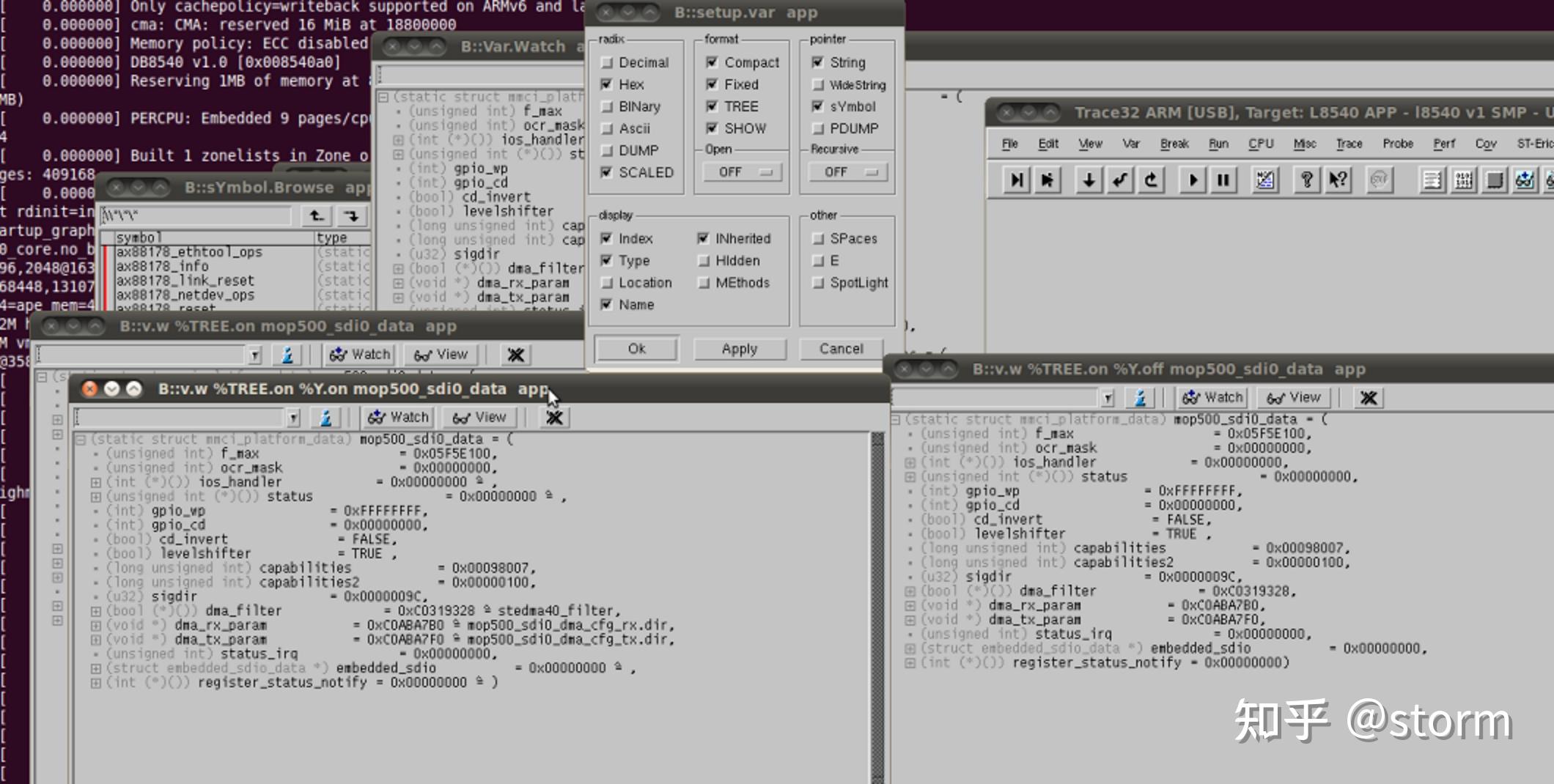Expand the dma_filter tree node in %Y.on window
Image resolution: width=1554 pixels, height=784 pixels.
(96, 611)
